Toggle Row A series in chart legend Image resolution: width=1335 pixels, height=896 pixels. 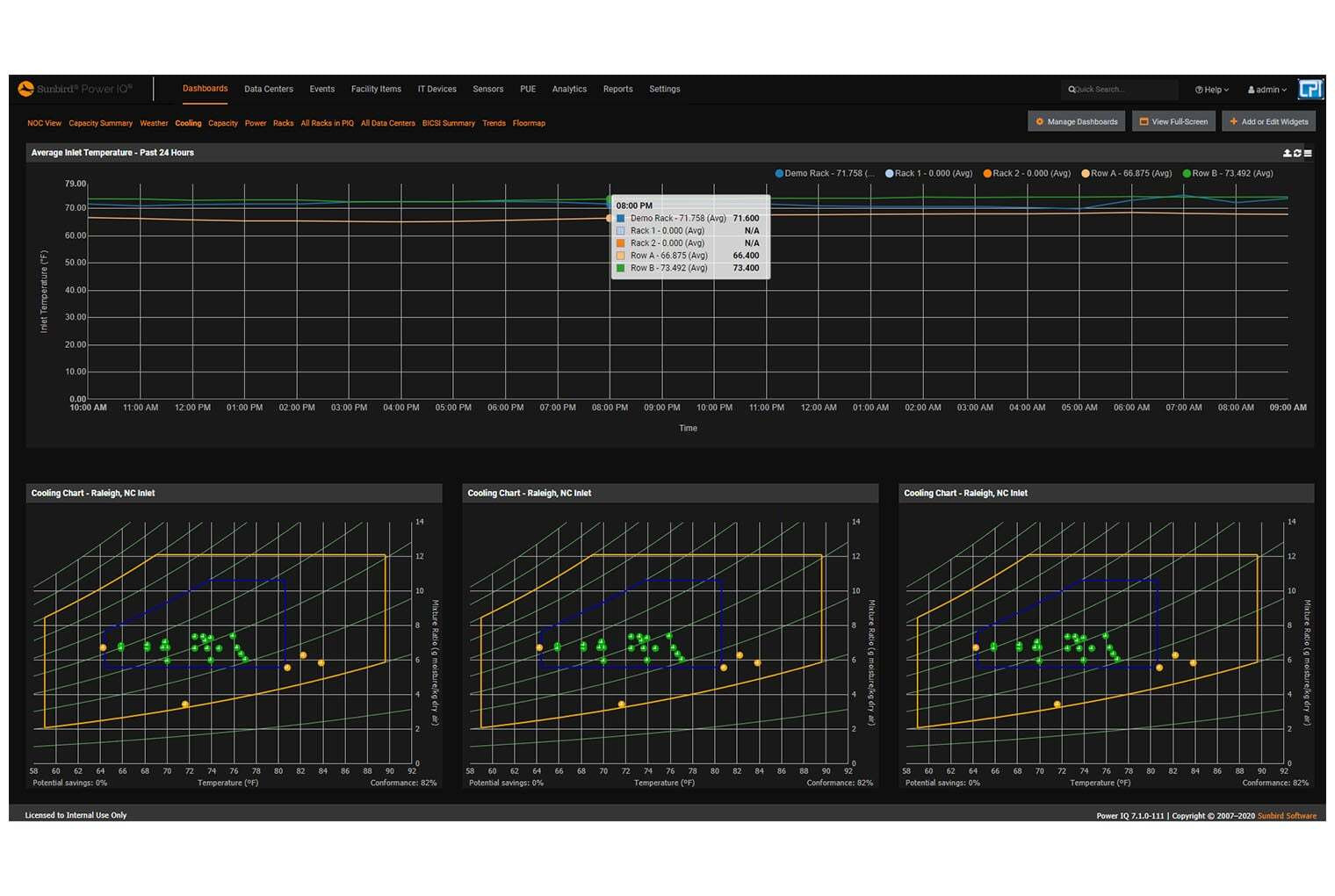(1130, 174)
